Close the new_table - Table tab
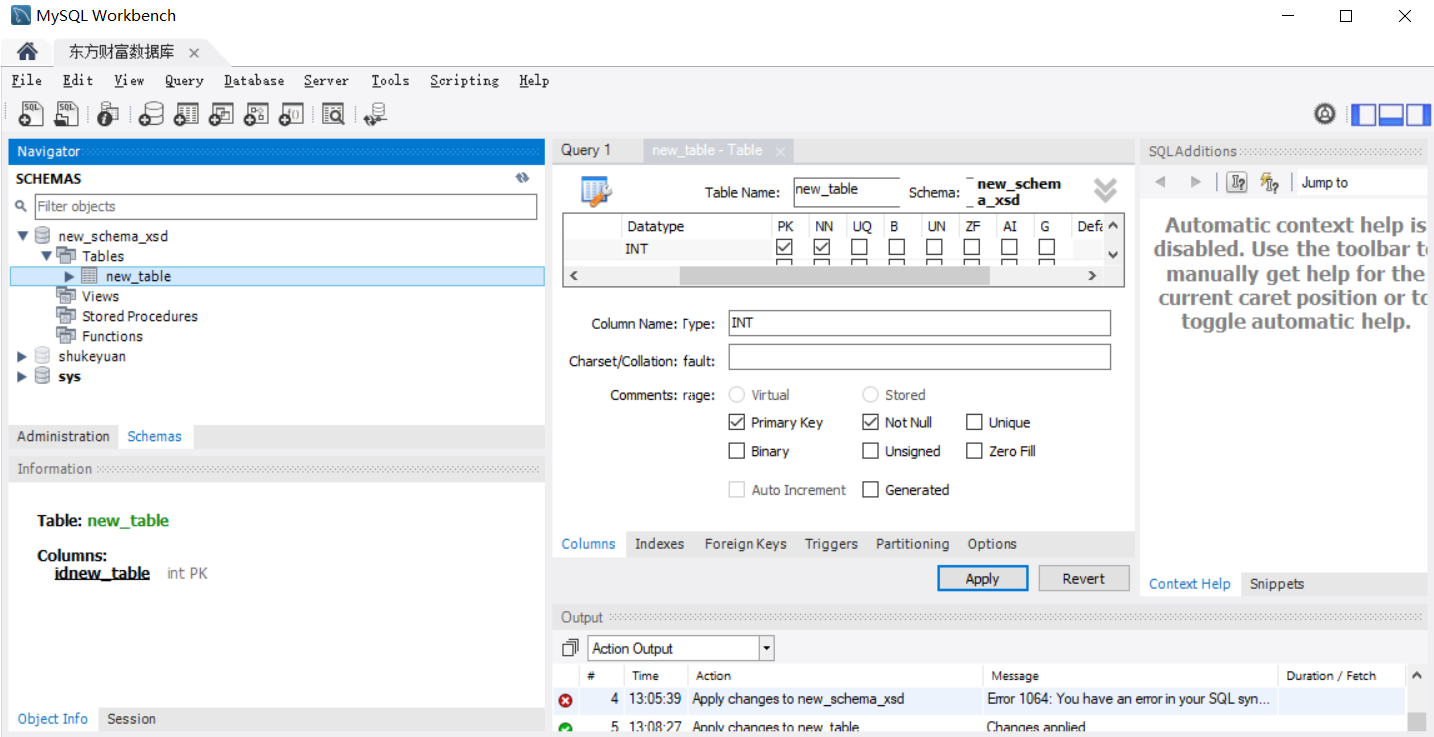The width and height of the screenshot is (1434, 737). (x=780, y=151)
